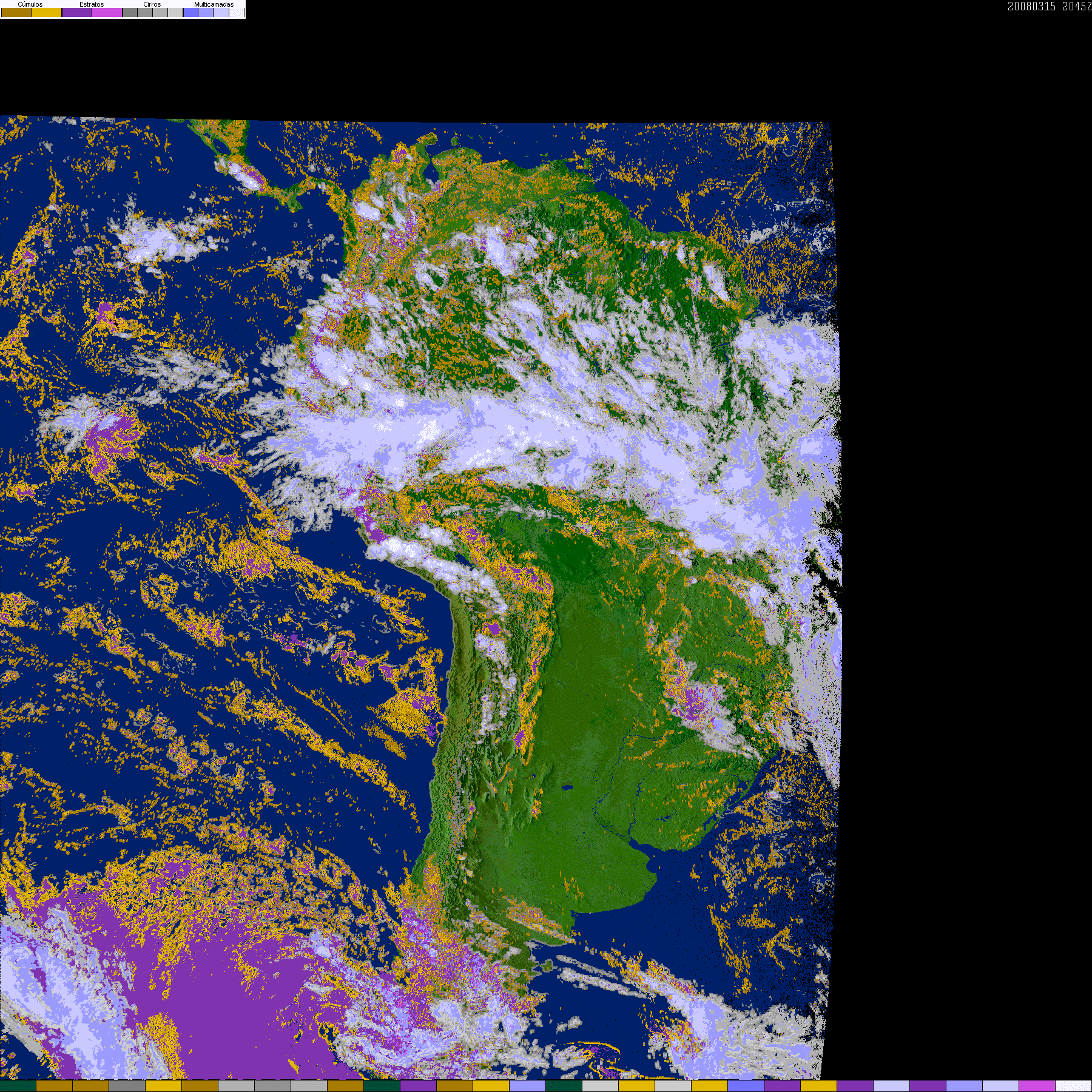The height and width of the screenshot is (1092, 1092).
Task: Click the Cúmulos legend label
Action: coord(30,4)
